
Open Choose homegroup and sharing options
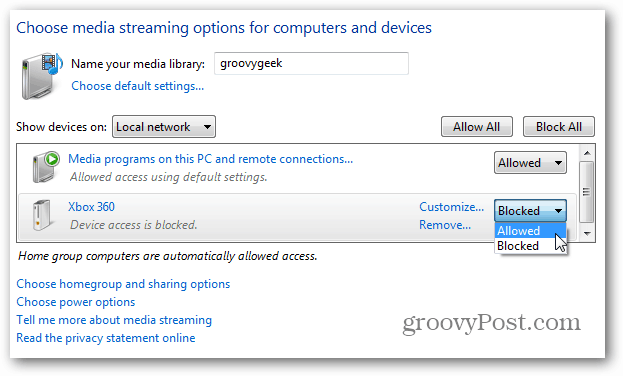pos(123,284)
